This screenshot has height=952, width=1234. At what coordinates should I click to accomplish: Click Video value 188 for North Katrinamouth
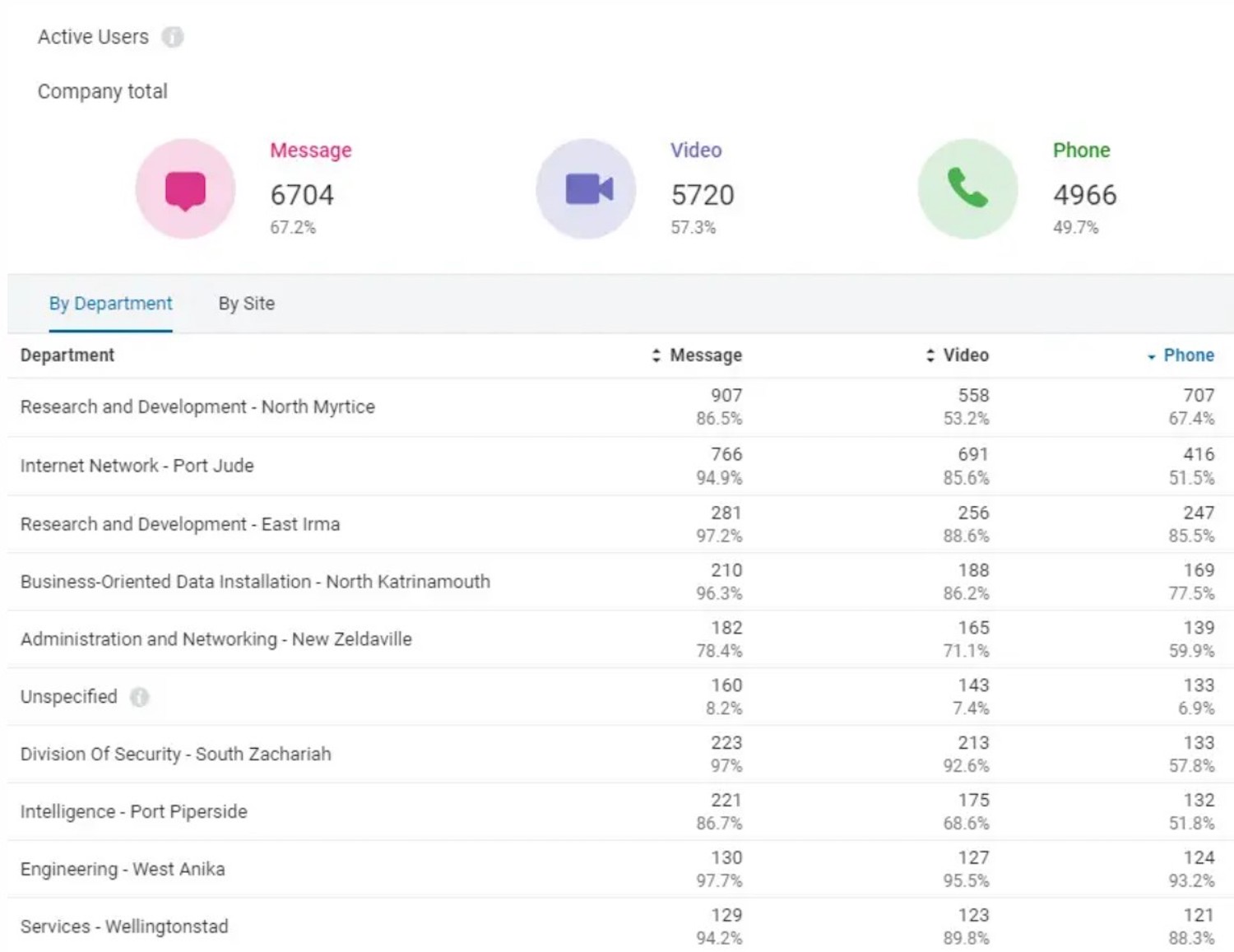(x=973, y=570)
